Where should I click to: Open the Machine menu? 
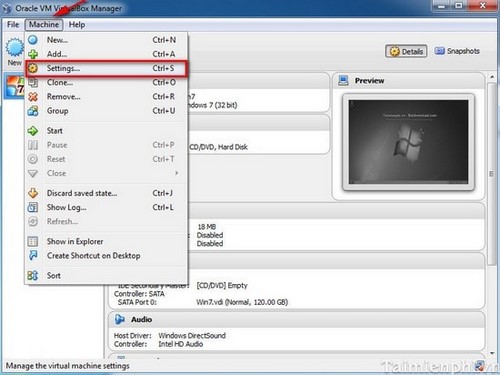[x=44, y=24]
